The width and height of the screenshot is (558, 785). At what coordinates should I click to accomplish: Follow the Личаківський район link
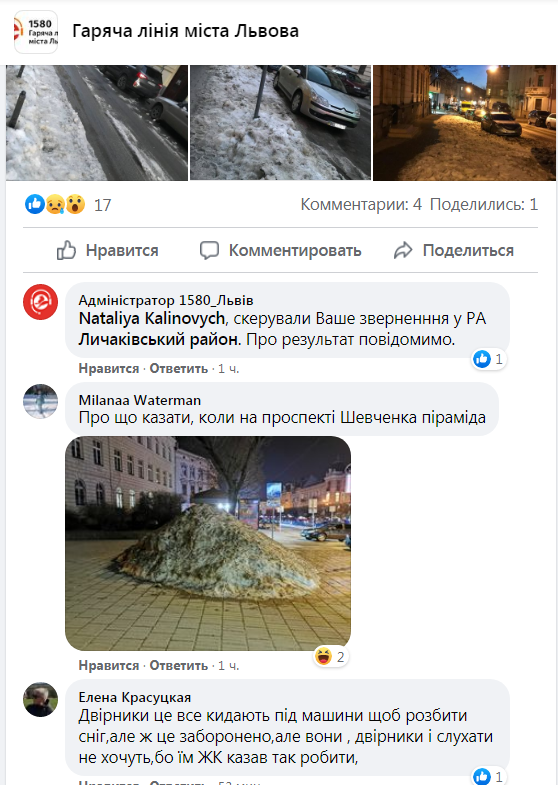tap(160, 339)
